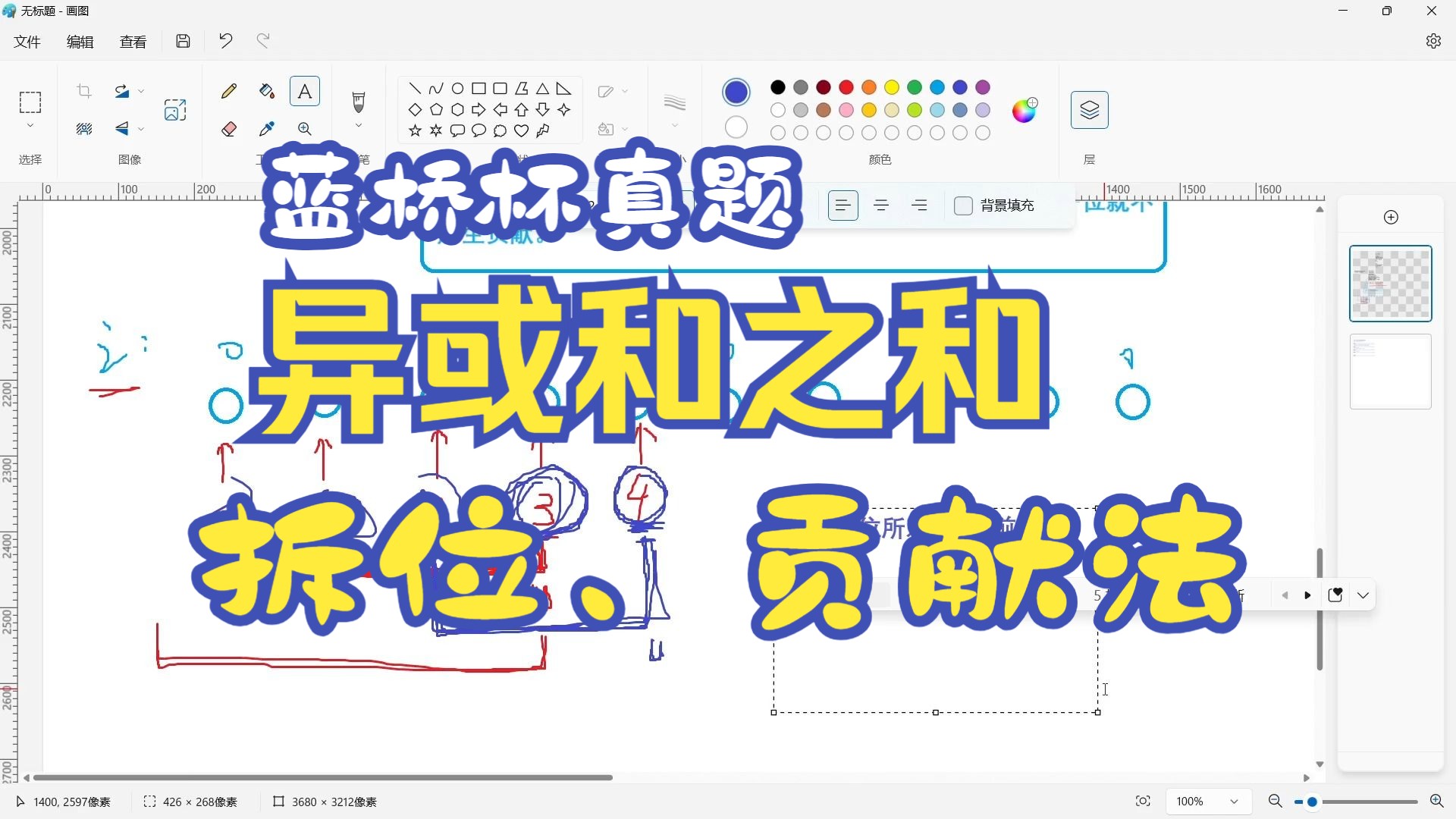Viewport: 1456px width, 819px height.
Task: Click the Crop image icon
Action: click(x=84, y=92)
